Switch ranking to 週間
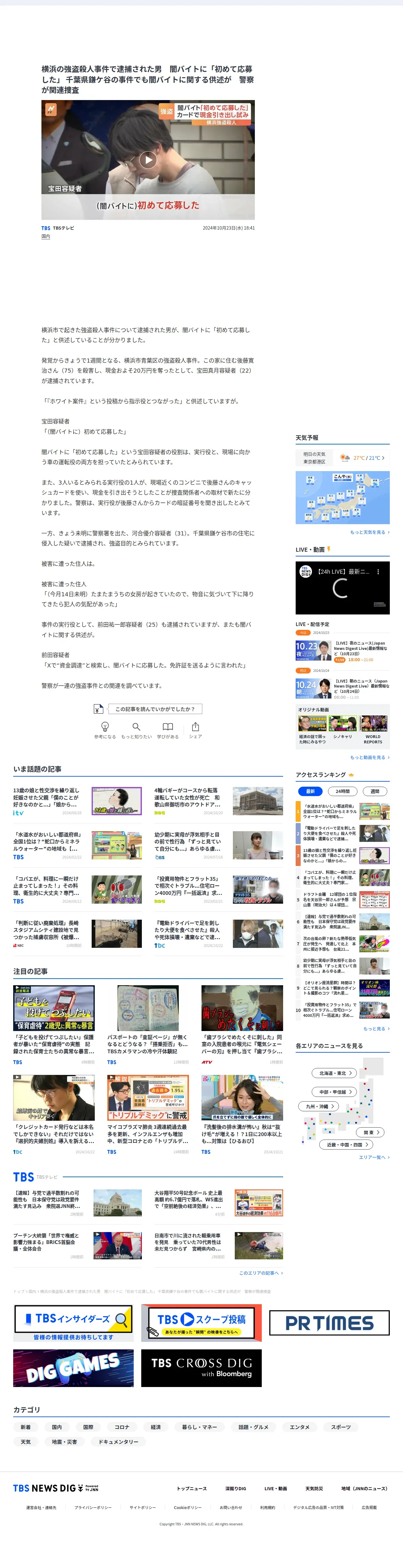Image resolution: width=403 pixels, height=1568 pixels. (x=375, y=791)
